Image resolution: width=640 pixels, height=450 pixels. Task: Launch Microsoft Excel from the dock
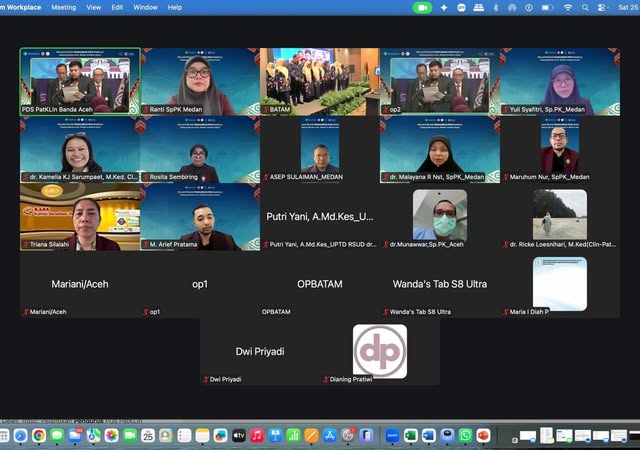tap(411, 436)
